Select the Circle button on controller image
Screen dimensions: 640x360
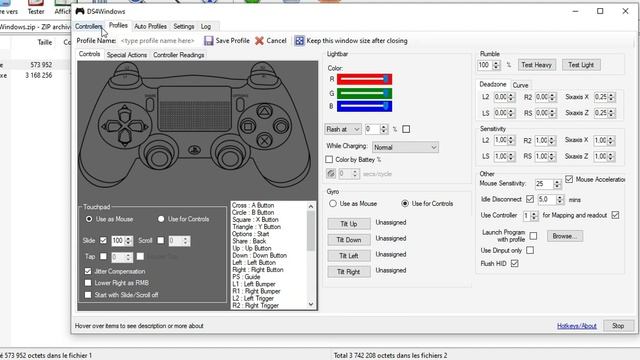pyautogui.click(x=281, y=126)
